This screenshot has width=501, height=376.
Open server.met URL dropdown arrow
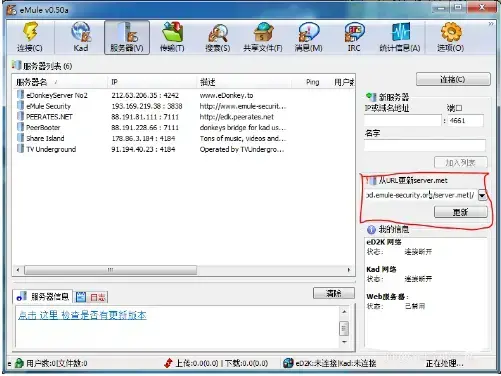coord(482,195)
